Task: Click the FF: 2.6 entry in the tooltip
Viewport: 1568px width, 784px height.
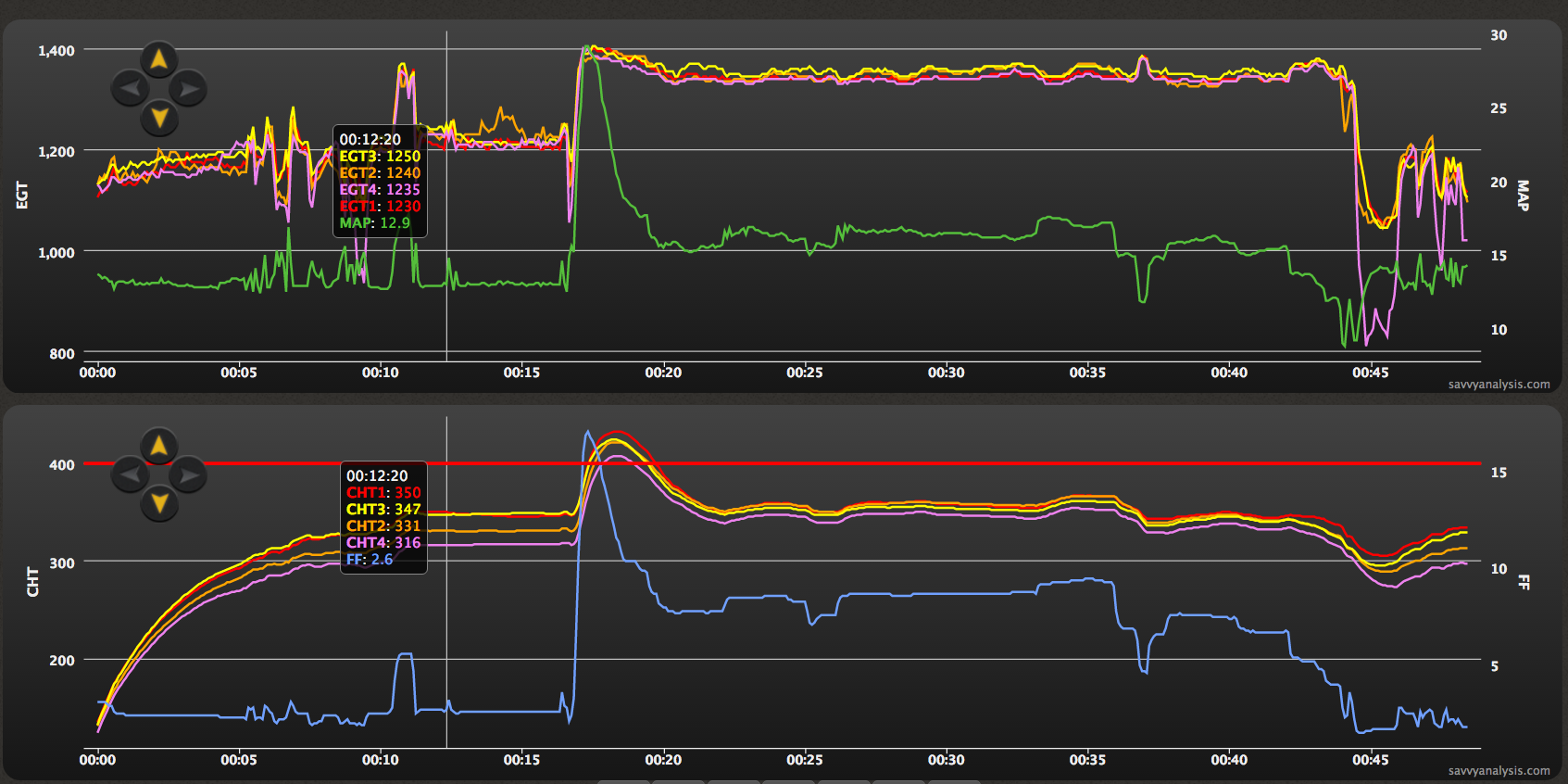Action: tap(370, 560)
